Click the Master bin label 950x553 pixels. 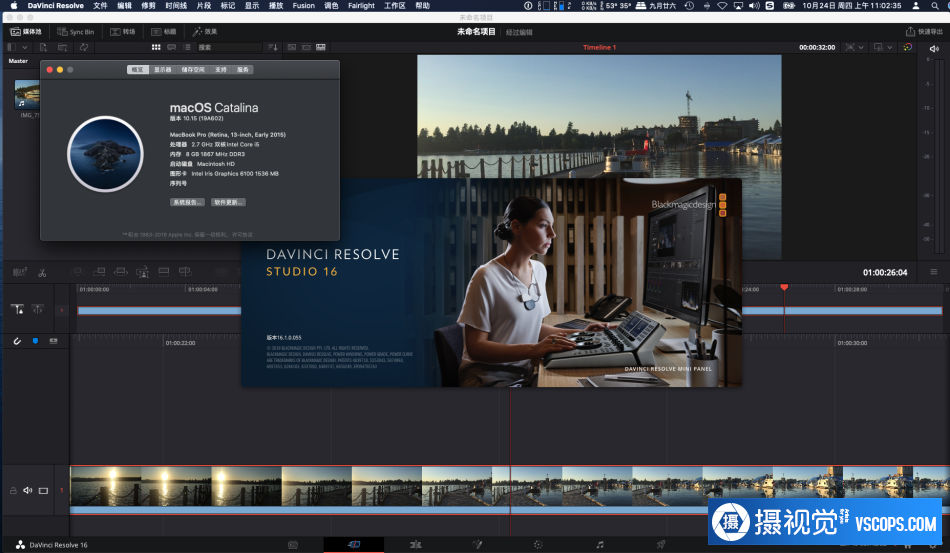18,61
